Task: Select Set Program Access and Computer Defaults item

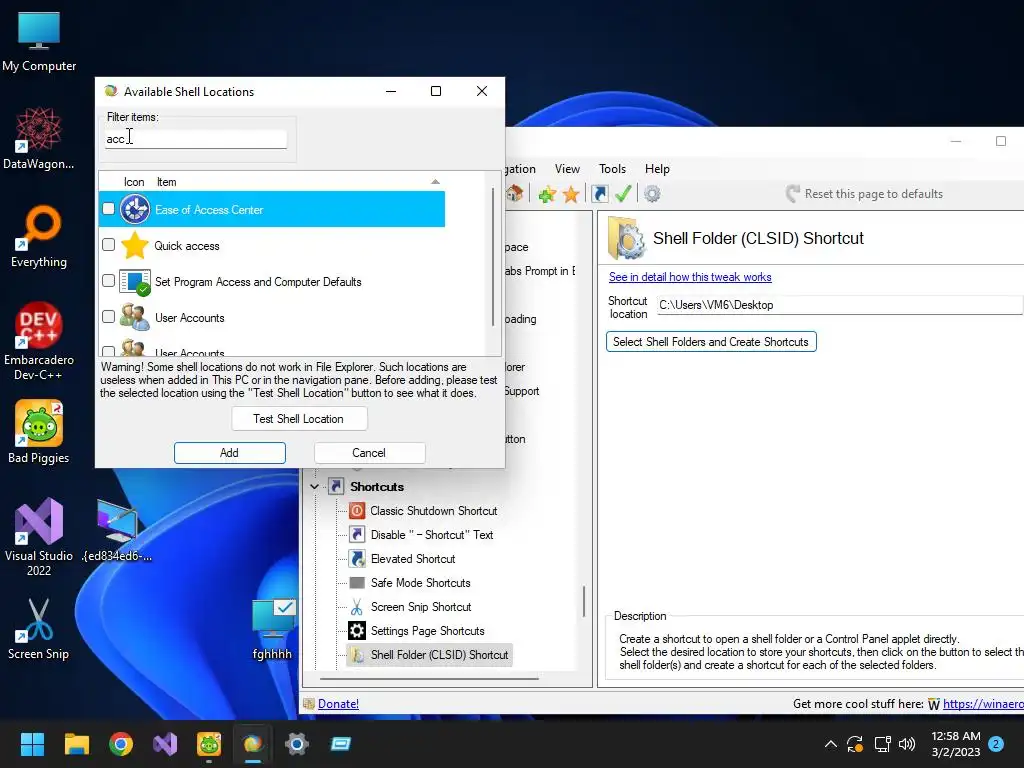Action: (272, 281)
